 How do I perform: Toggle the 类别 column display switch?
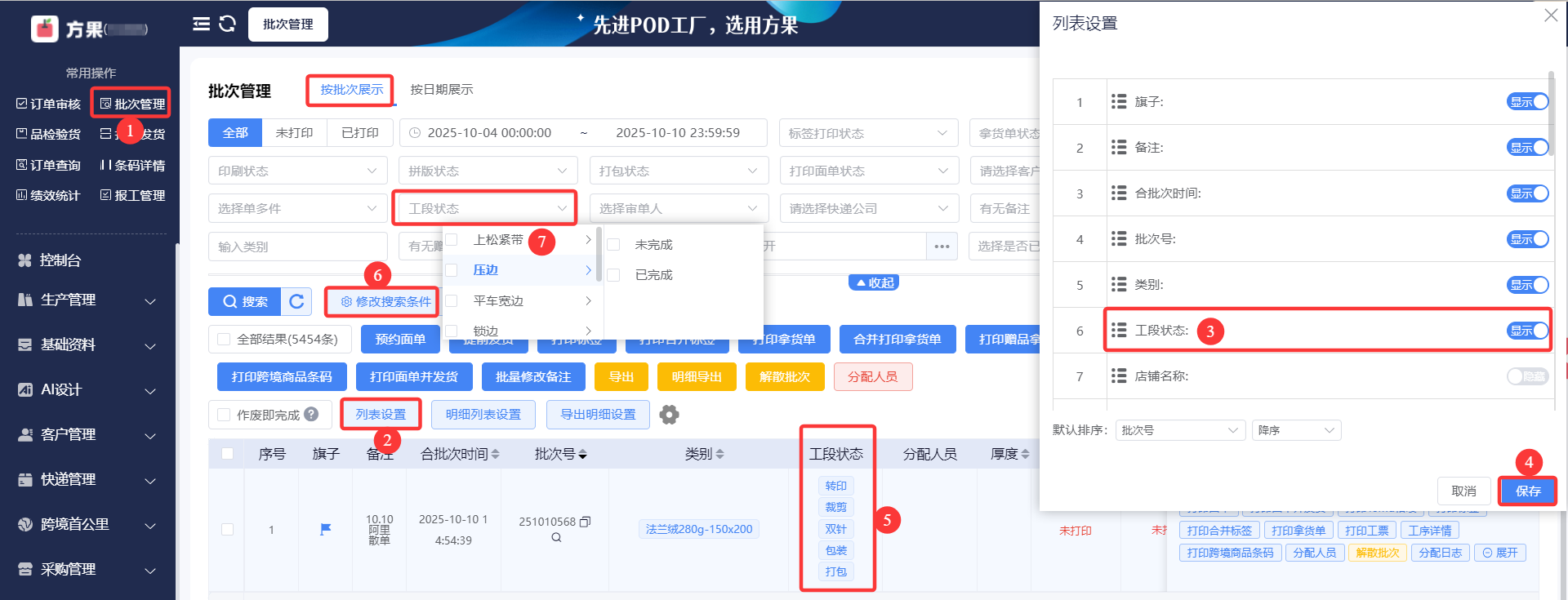pos(1527,285)
